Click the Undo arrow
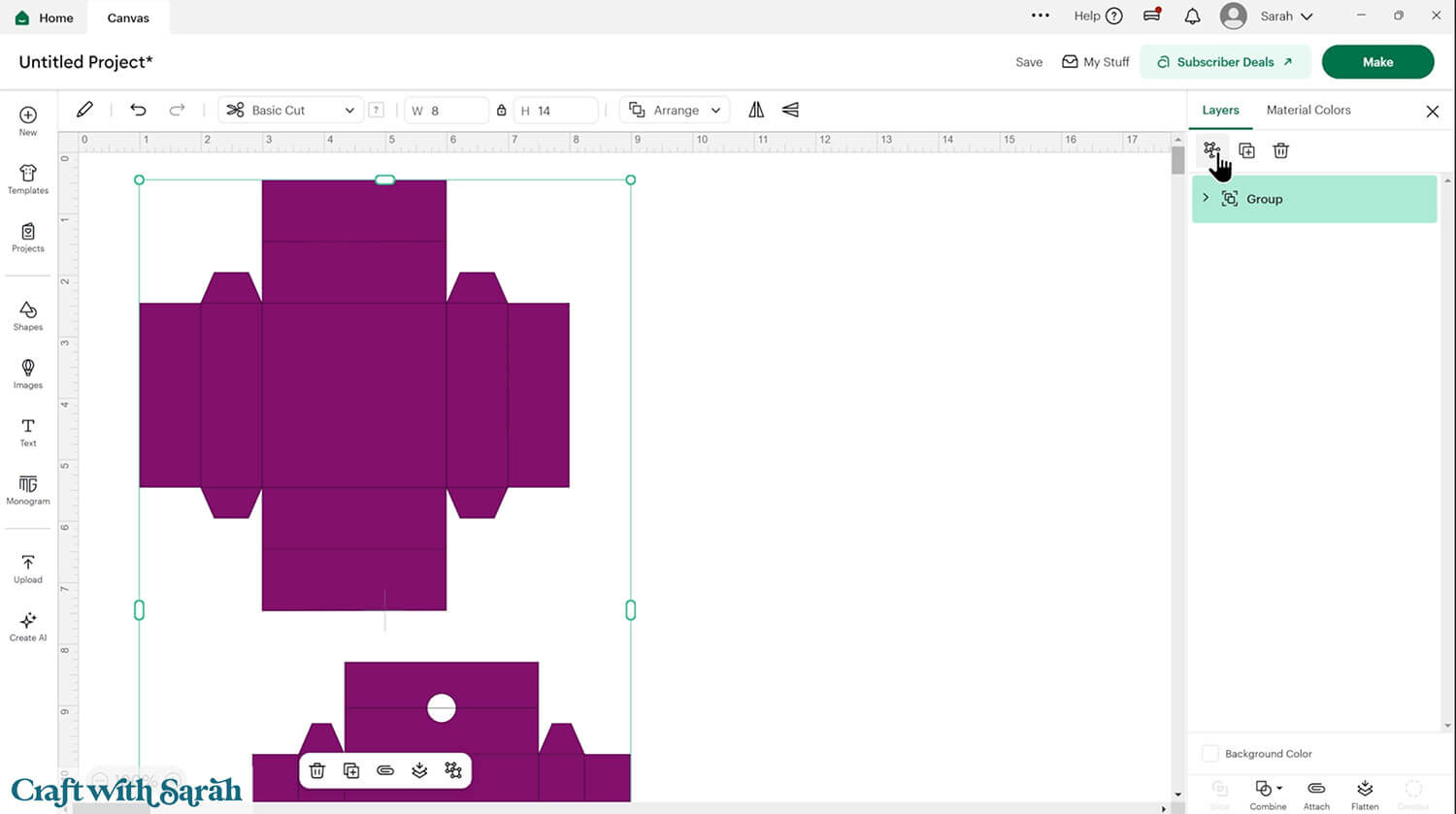 coord(138,111)
